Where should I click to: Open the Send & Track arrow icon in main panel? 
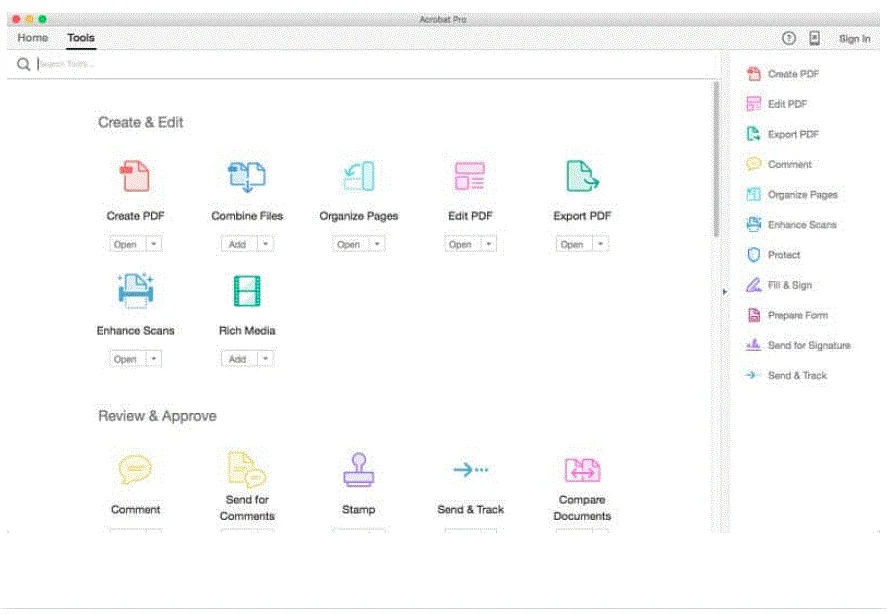[x=471, y=469]
